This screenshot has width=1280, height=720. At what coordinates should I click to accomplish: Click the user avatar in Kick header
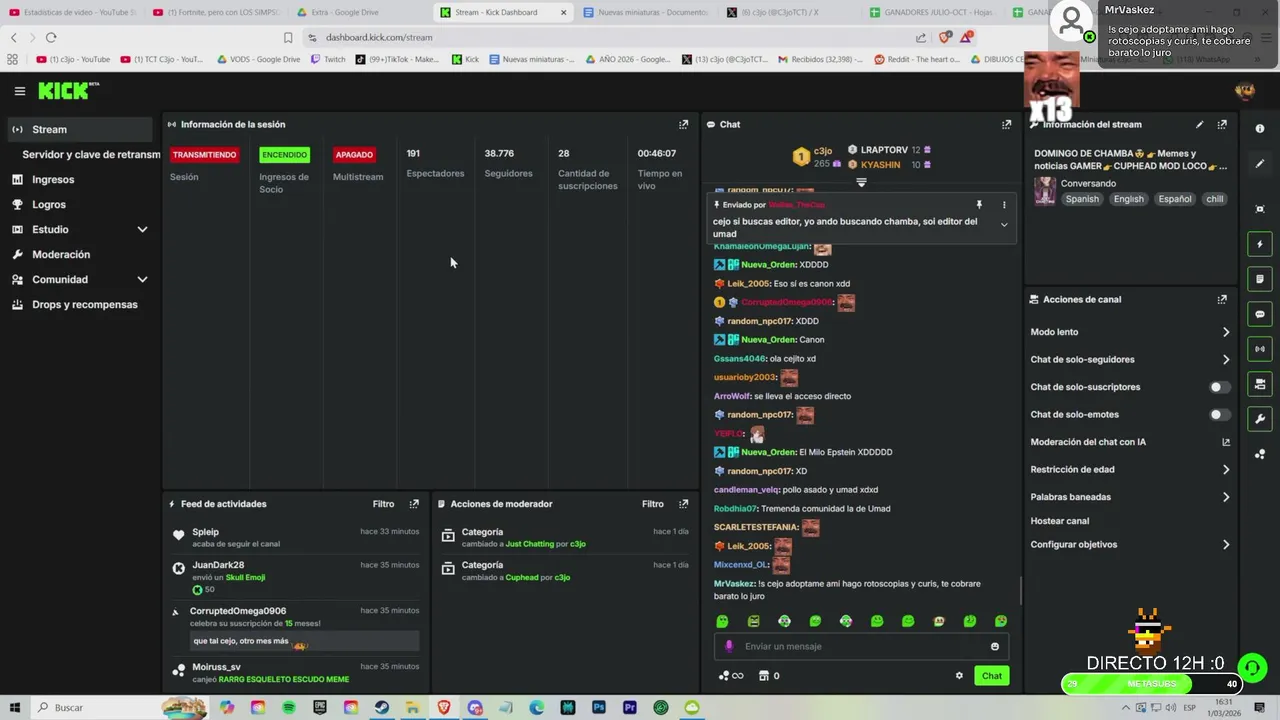(1245, 91)
